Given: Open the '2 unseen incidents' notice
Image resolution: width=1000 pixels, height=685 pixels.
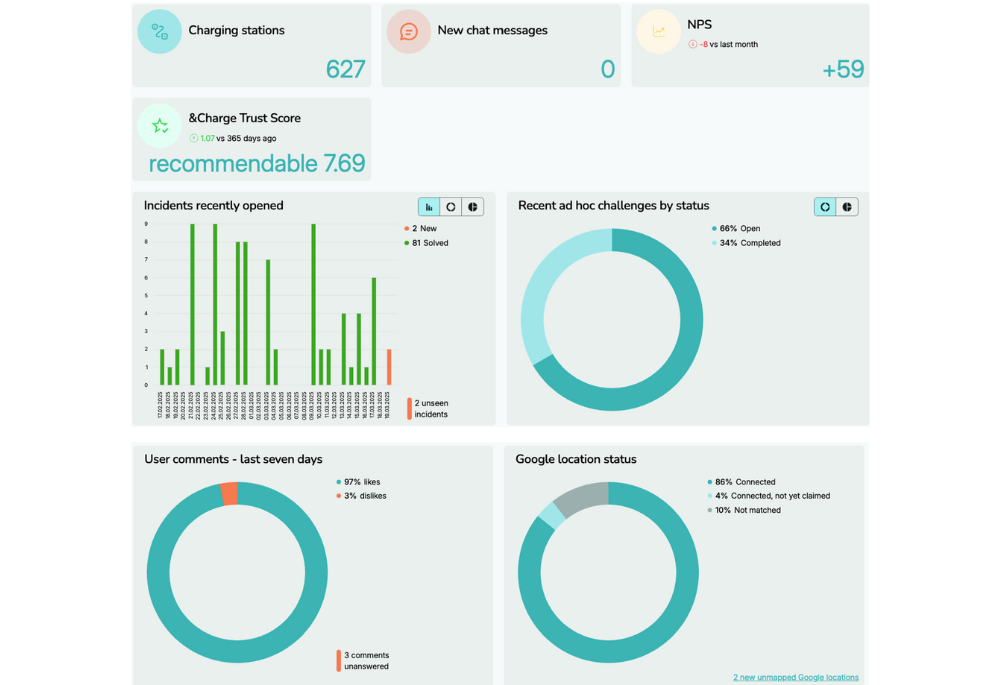Looking at the screenshot, I should [x=428, y=409].
